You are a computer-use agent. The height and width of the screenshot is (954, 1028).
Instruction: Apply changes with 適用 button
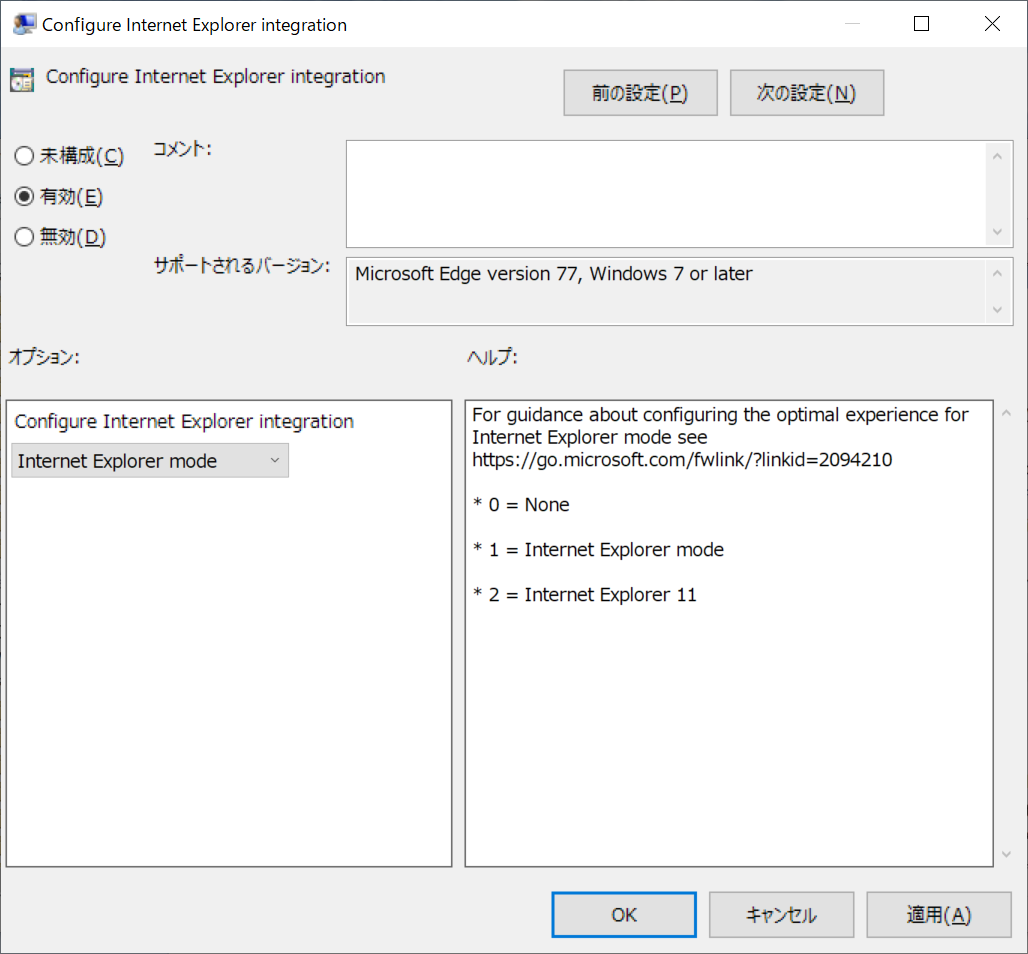click(938, 915)
